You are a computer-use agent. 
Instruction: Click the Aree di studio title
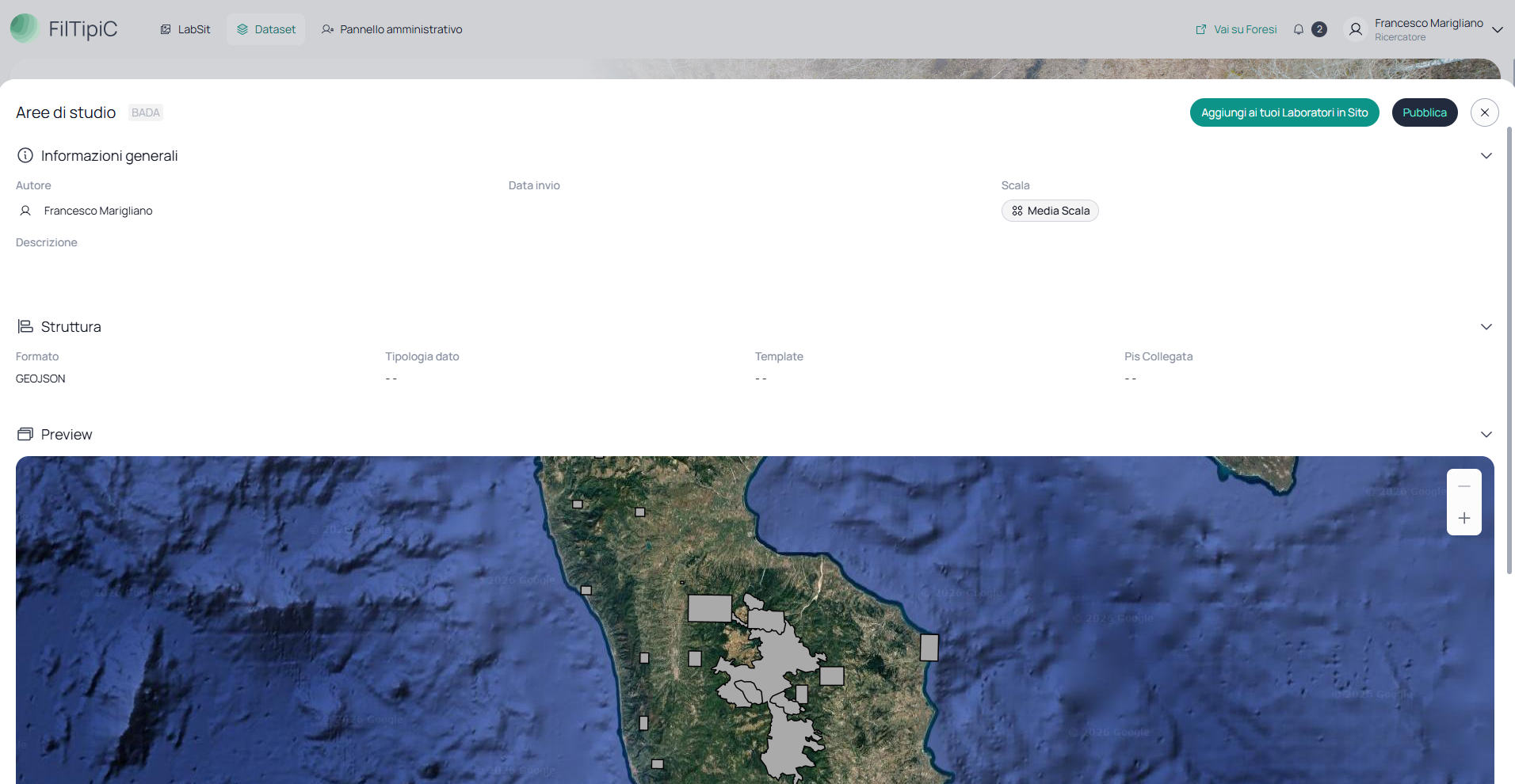click(66, 112)
